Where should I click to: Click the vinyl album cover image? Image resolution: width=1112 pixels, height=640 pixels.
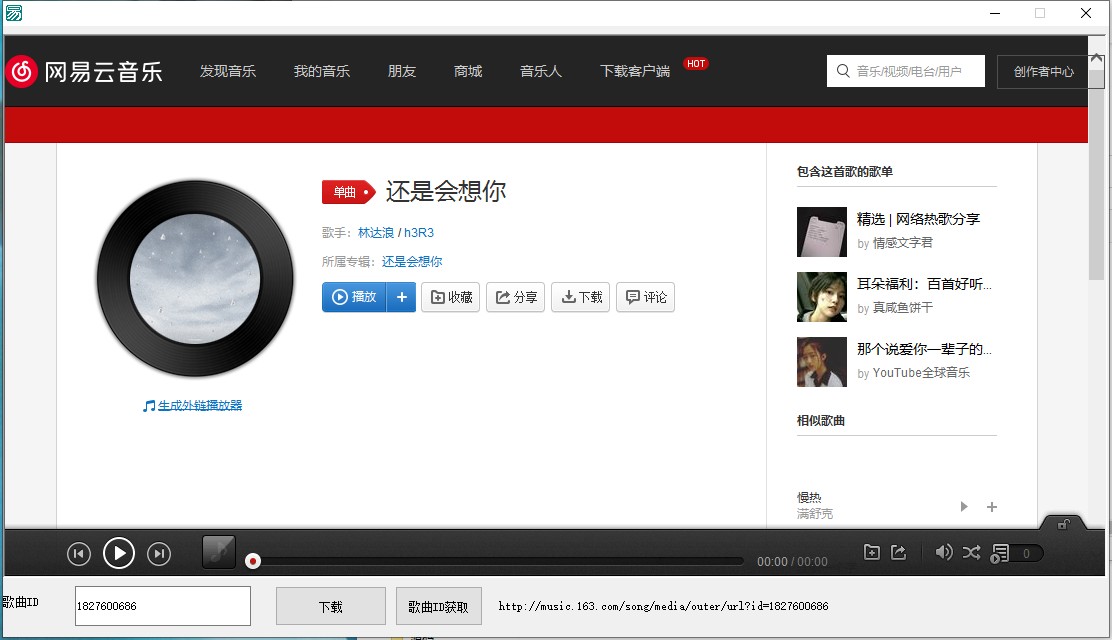[x=195, y=279]
